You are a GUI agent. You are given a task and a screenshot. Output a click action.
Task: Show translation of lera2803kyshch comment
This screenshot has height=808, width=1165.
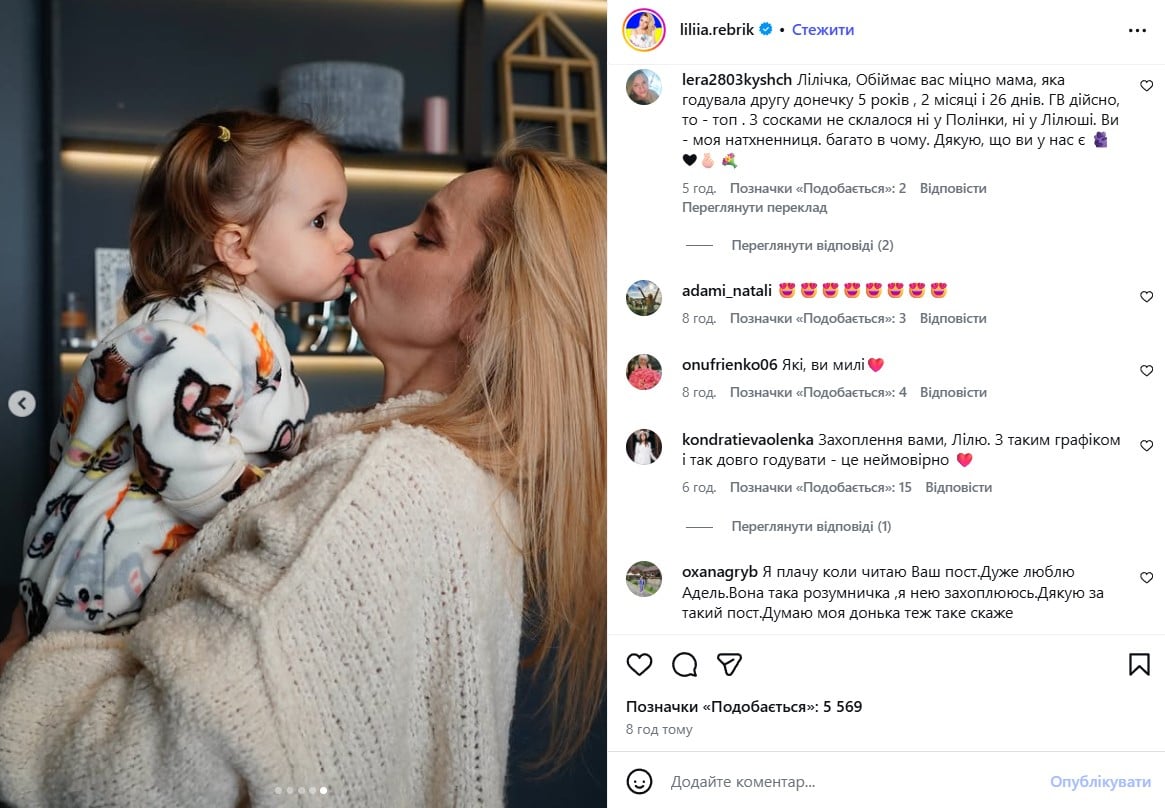tap(754, 207)
